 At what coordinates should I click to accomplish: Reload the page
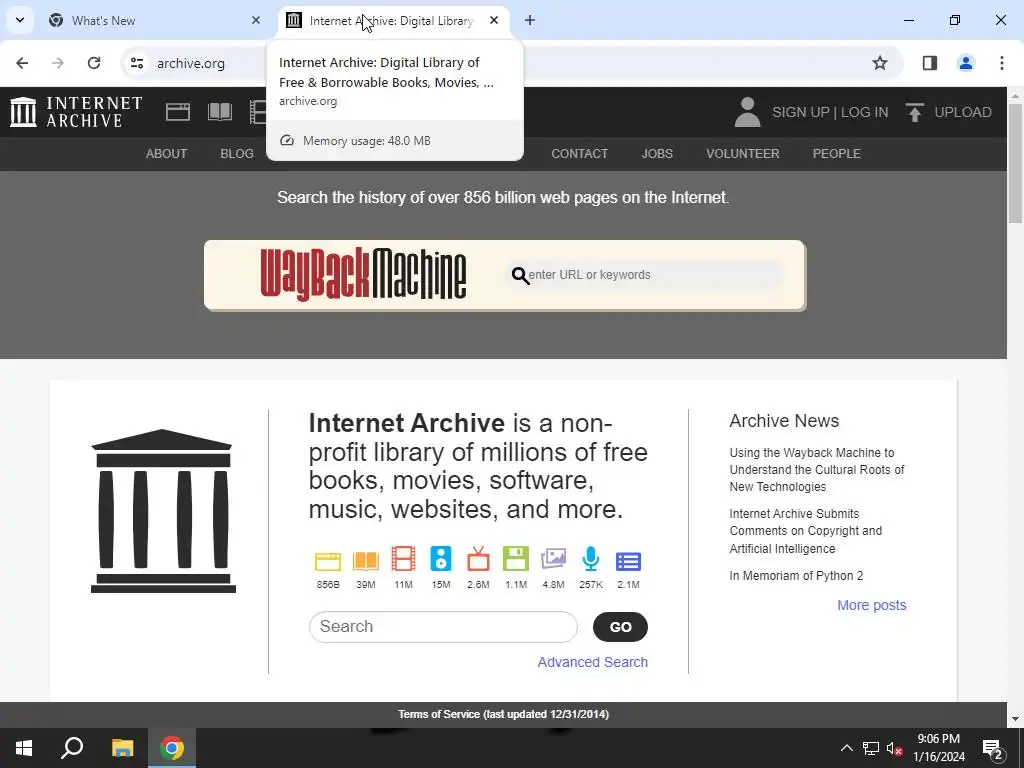(x=94, y=63)
